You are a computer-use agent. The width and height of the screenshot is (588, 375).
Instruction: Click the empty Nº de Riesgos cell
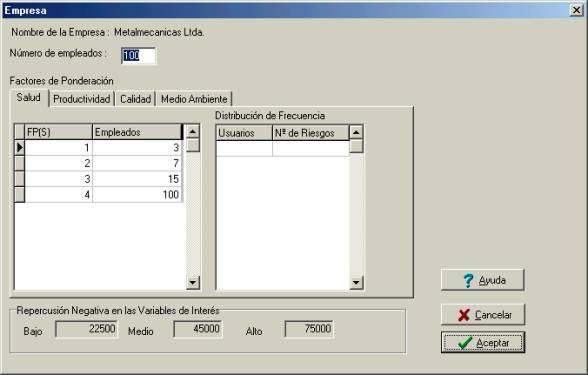pyautogui.click(x=311, y=149)
